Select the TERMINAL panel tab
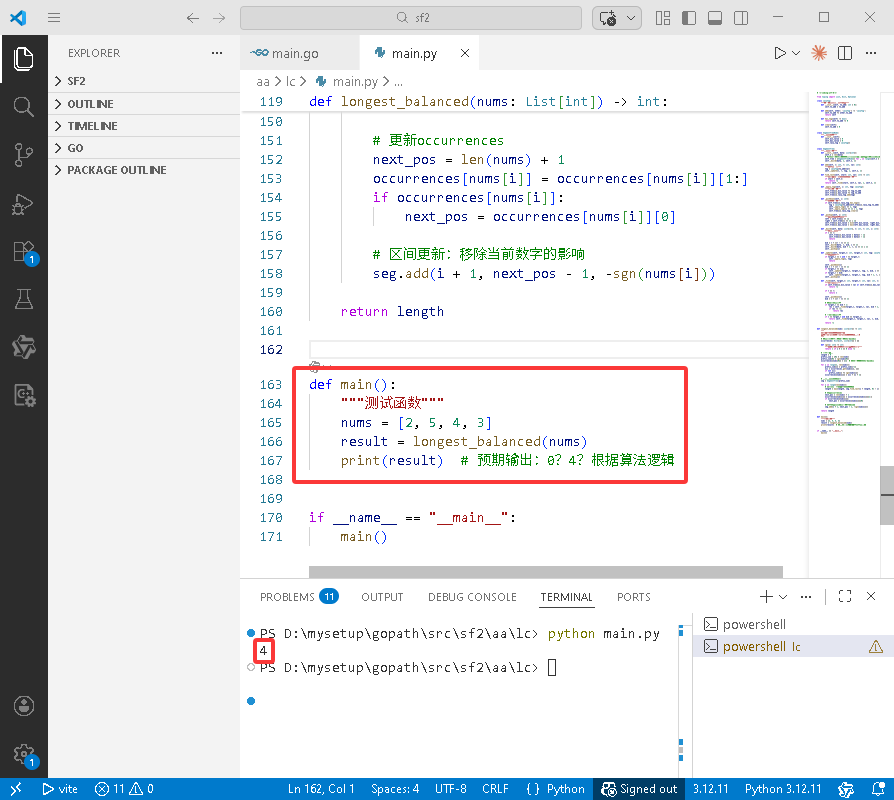Image resolution: width=894 pixels, height=800 pixels. [x=566, y=596]
